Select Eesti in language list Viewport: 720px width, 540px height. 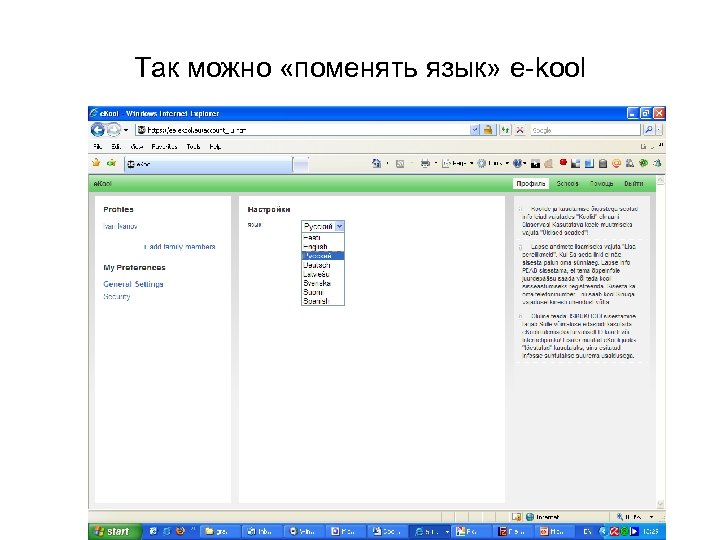point(323,238)
